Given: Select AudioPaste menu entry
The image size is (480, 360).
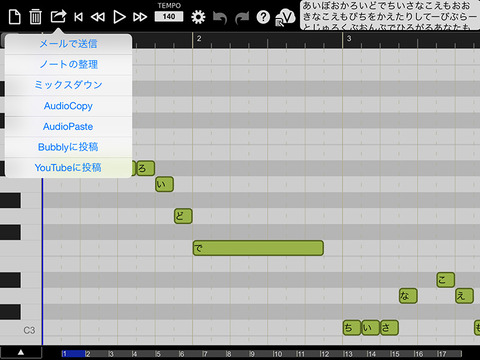Looking at the screenshot, I should (x=68, y=127).
